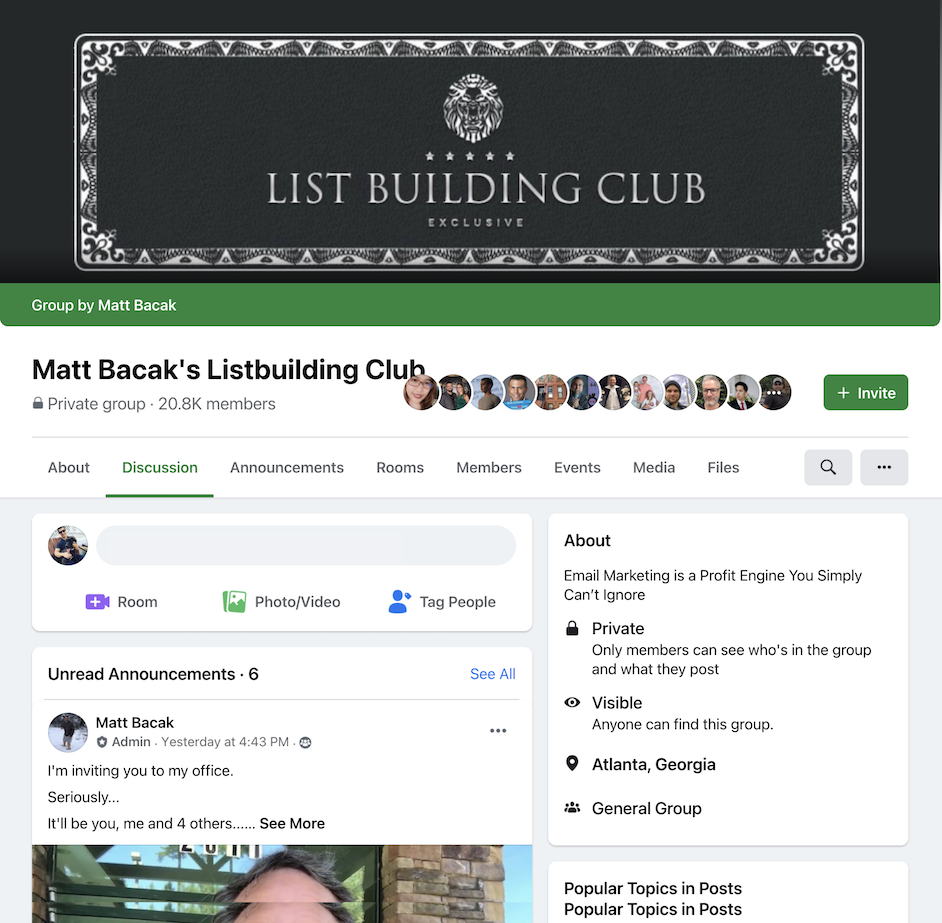The width and height of the screenshot is (942, 923).
Task: Go to the Members tab
Action: click(488, 468)
